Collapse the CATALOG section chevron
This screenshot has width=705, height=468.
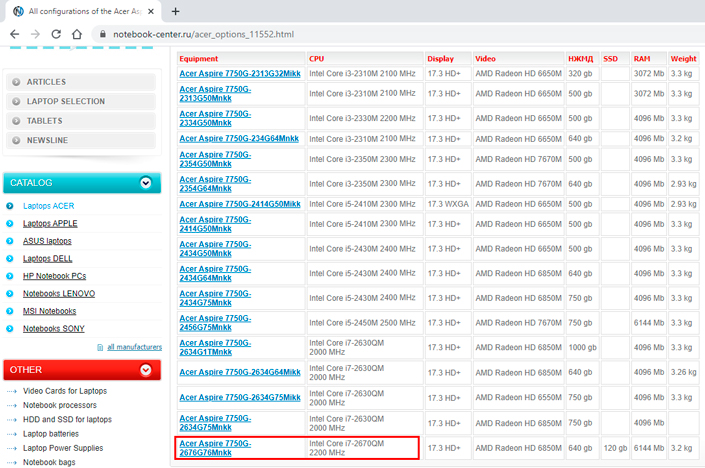145,183
